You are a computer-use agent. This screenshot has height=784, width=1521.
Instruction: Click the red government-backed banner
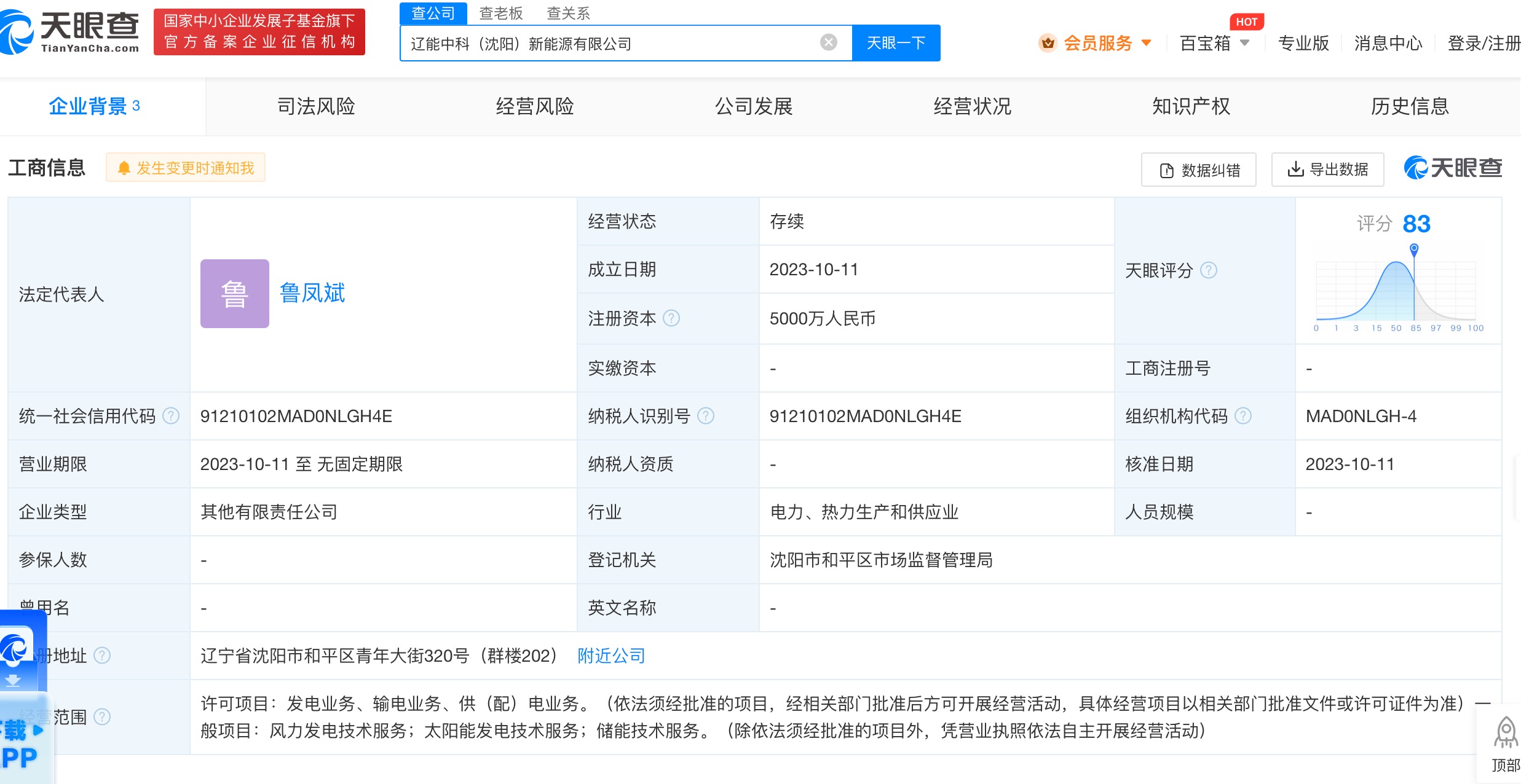(259, 32)
